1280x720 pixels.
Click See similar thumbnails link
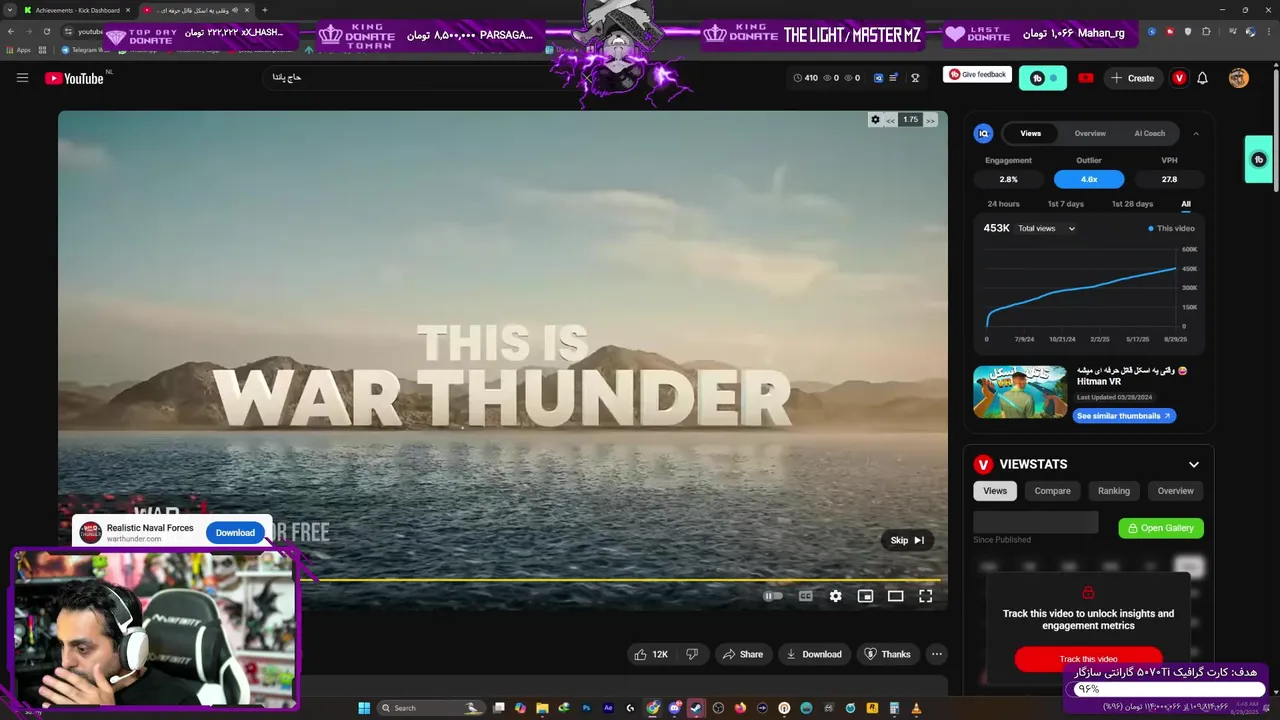tap(1124, 416)
